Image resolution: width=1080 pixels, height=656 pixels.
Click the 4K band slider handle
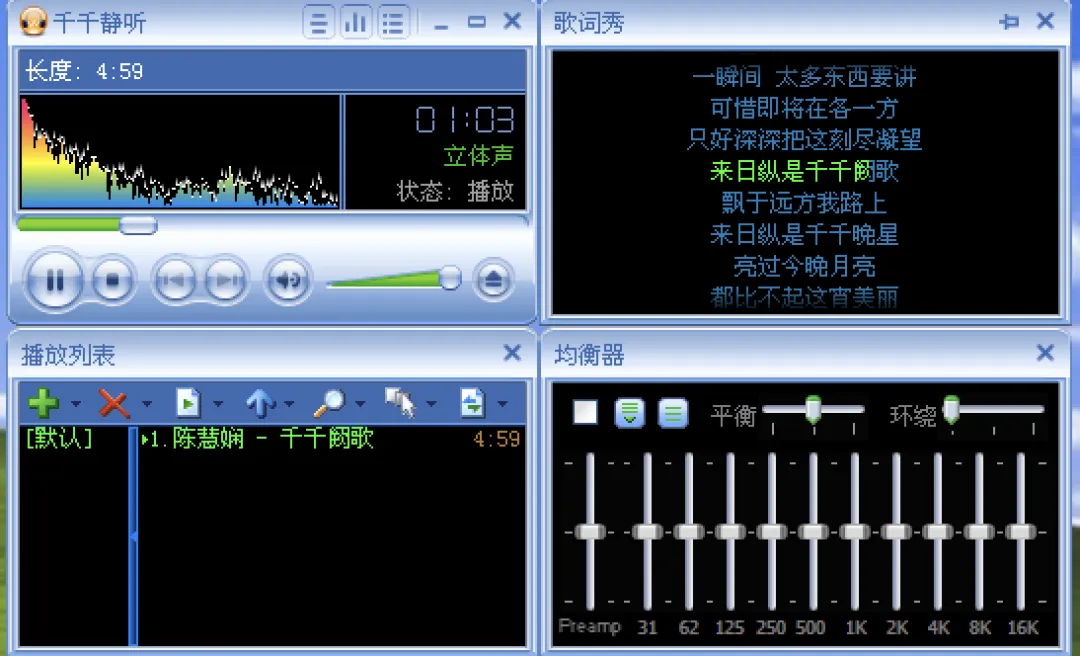938,532
